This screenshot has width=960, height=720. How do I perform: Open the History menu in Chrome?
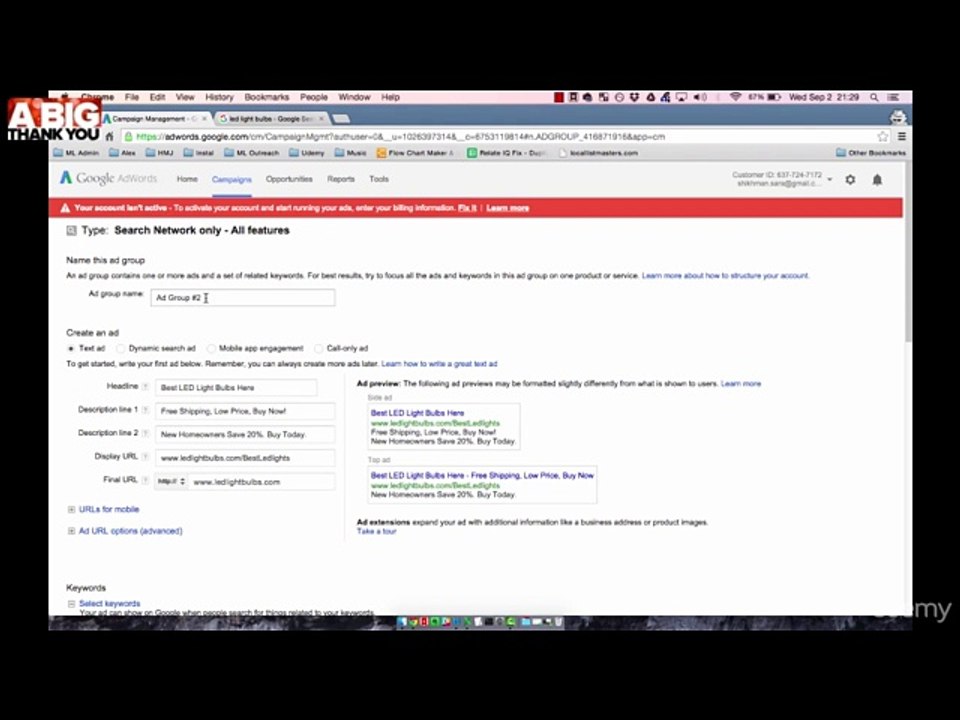[x=219, y=97]
